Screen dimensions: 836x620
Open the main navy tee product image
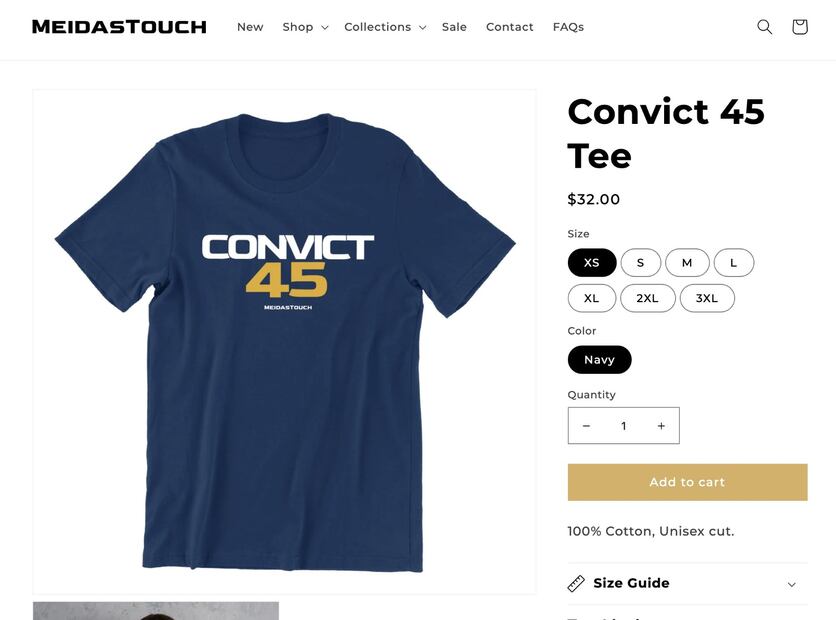[284, 341]
